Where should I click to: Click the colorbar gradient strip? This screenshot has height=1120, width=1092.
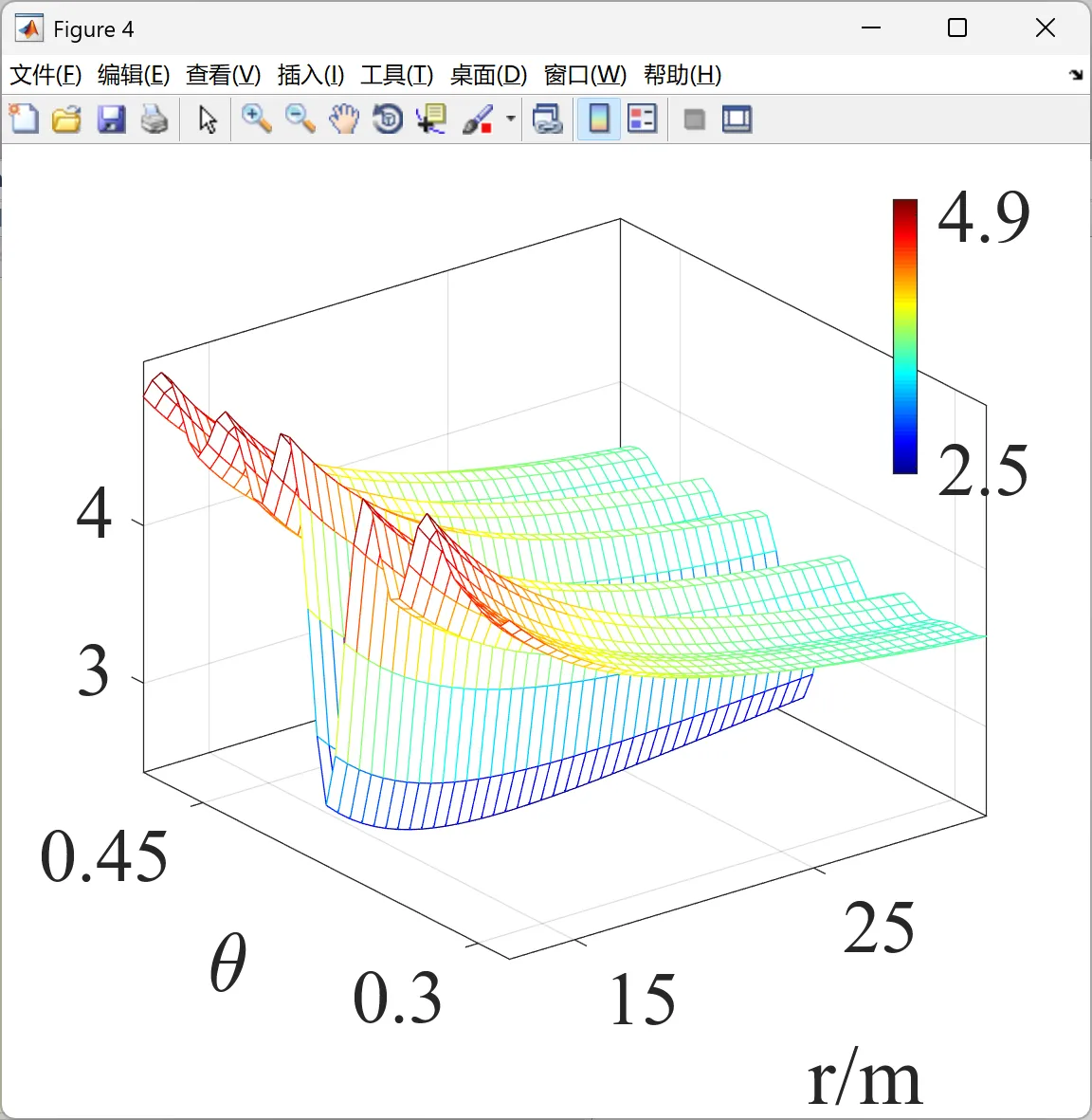point(905,337)
